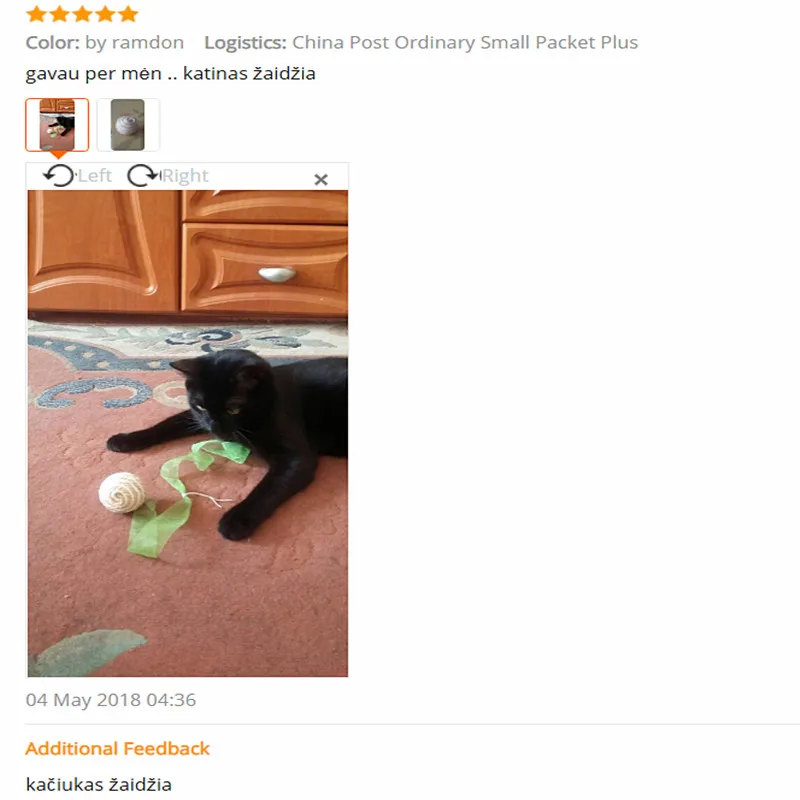Click the enlarged black cat photo
800x800 pixels.
pos(188,433)
